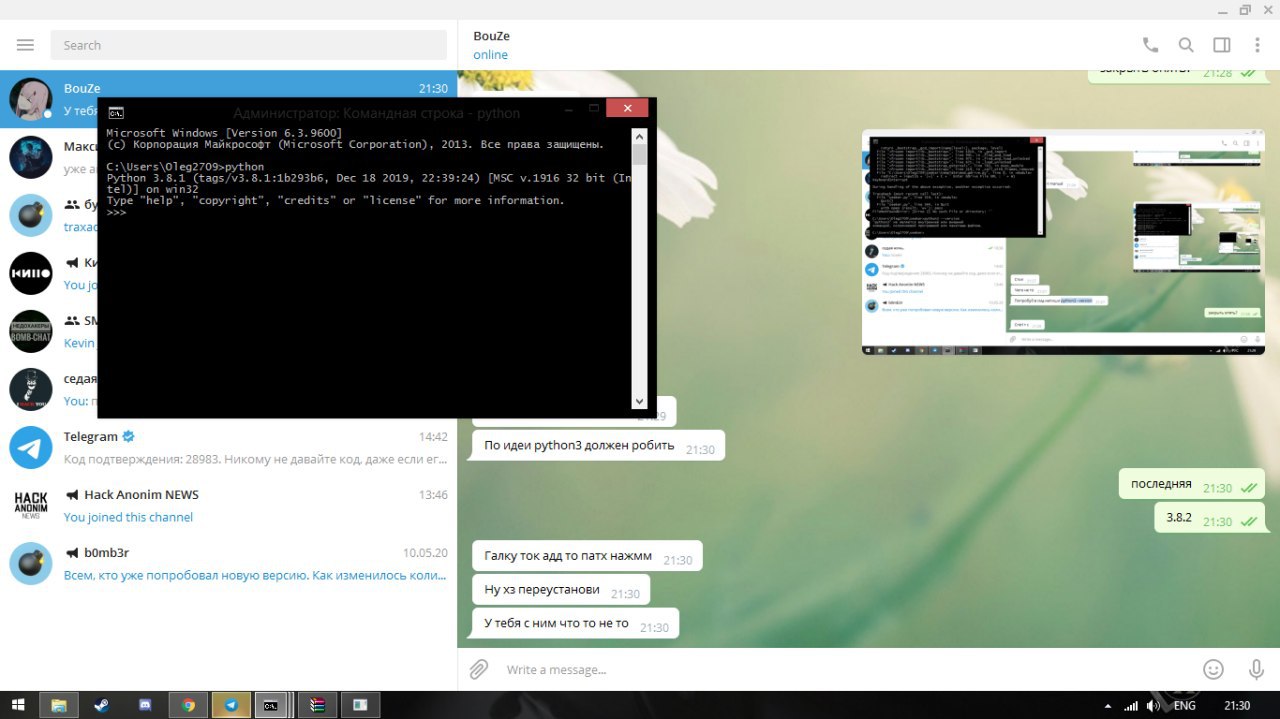
Task: Open the BOMB-CHAT group avatar chat
Action: pyautogui.click(x=31, y=331)
